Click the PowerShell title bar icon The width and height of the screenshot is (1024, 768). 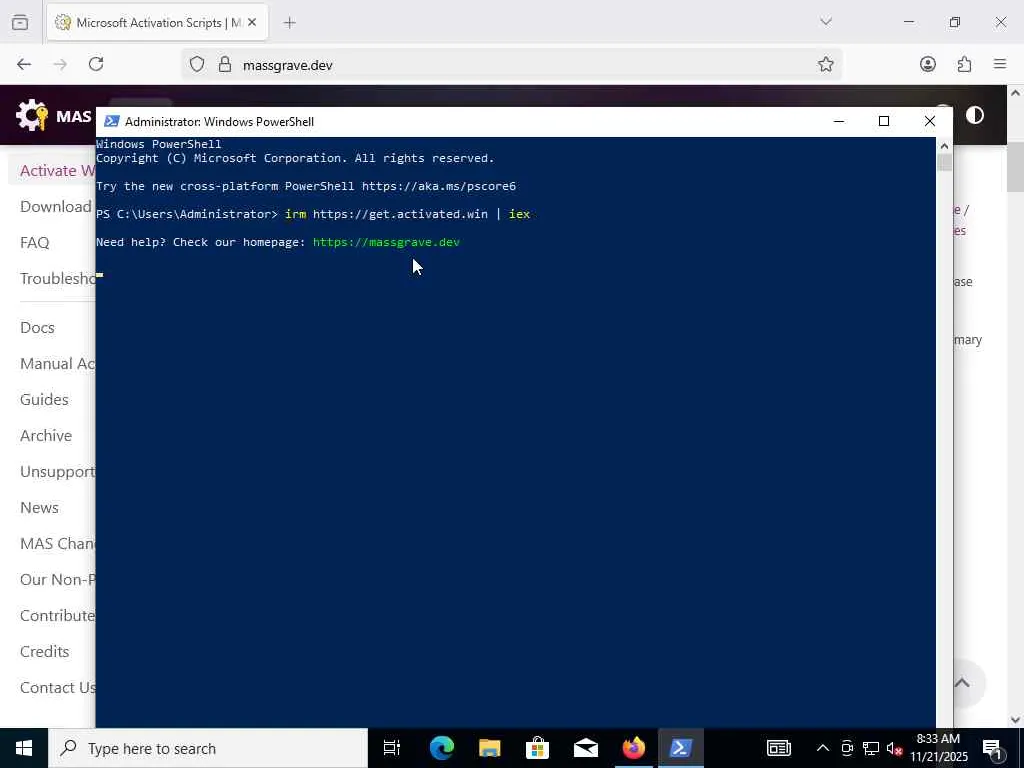[112, 121]
